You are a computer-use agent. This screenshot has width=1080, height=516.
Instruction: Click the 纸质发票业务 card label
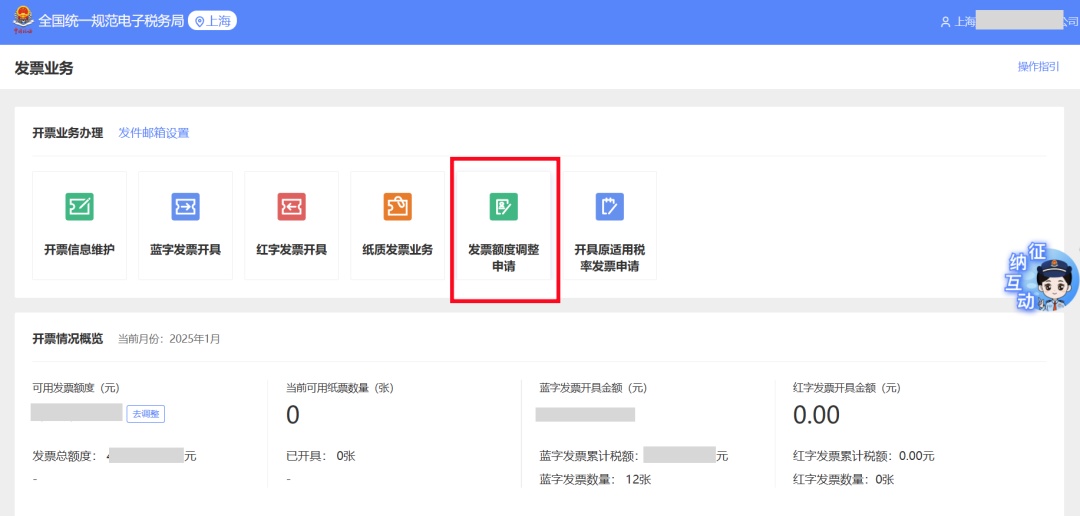(397, 250)
